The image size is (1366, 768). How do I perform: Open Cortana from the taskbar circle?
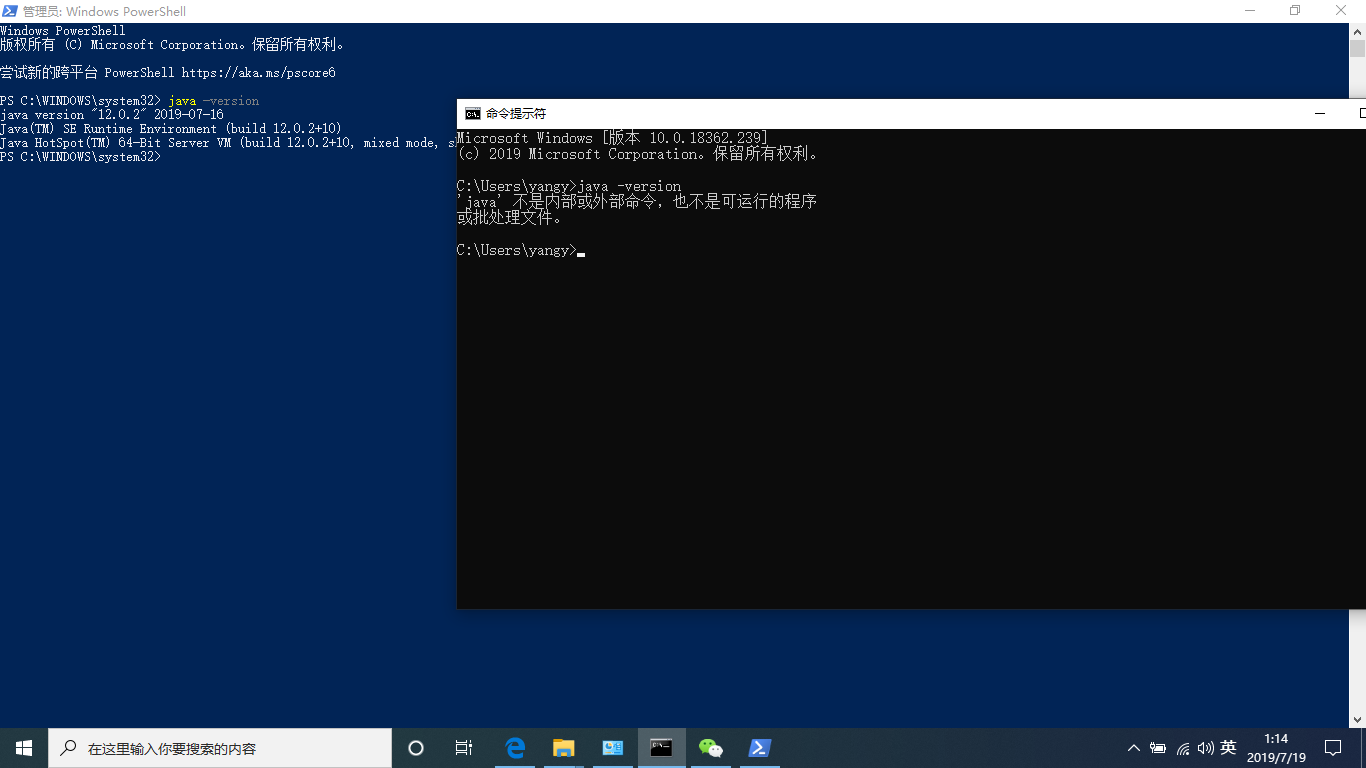click(x=416, y=748)
